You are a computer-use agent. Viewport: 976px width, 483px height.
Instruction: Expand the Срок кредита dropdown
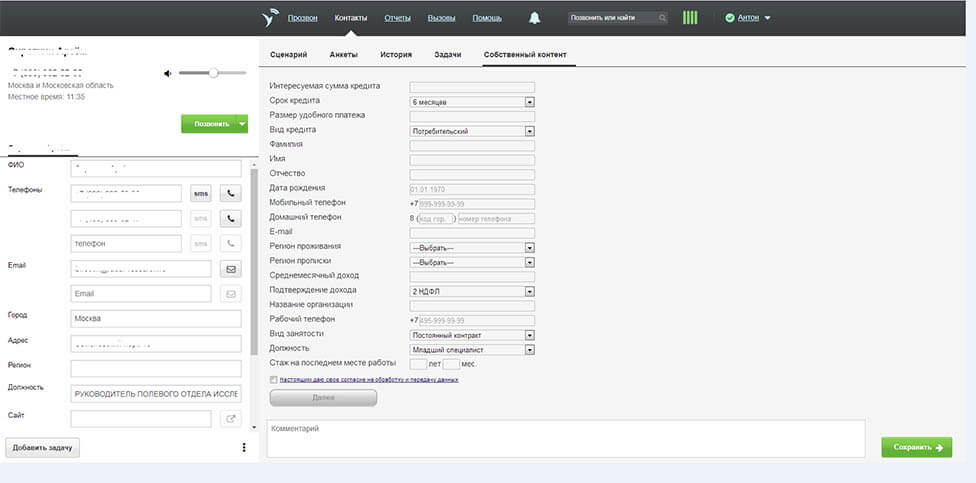tap(530, 102)
